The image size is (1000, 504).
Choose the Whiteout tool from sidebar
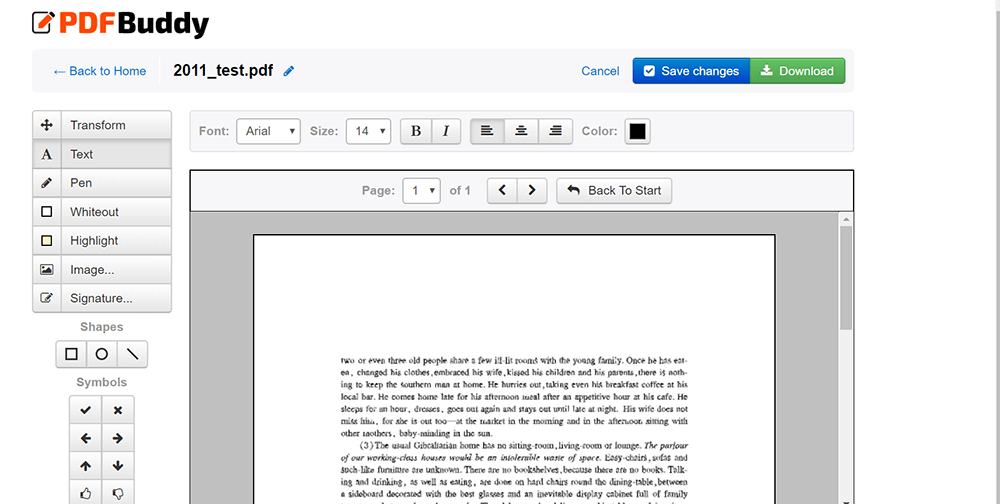click(102, 212)
